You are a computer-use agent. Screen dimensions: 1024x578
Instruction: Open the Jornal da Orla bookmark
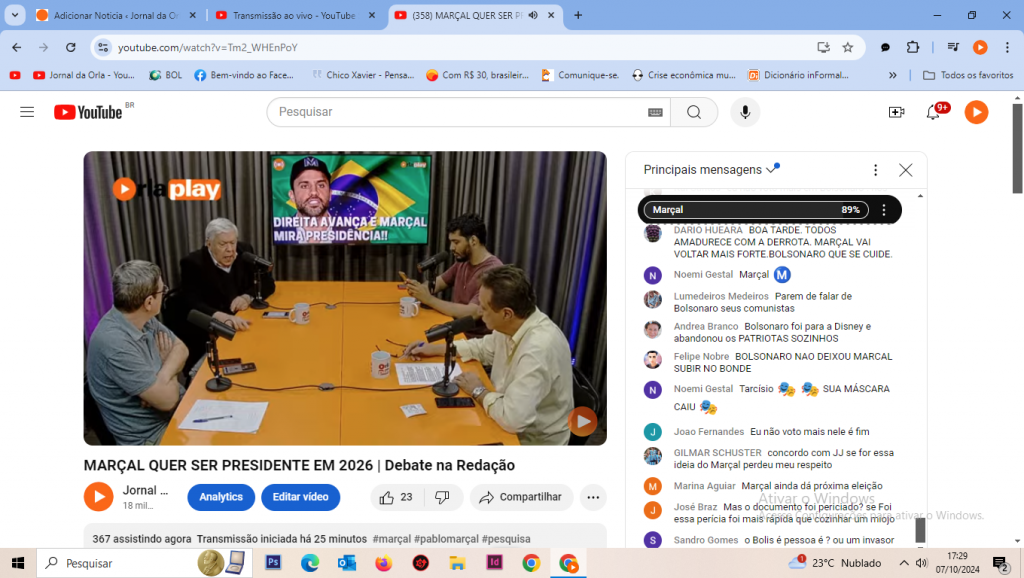[84, 75]
